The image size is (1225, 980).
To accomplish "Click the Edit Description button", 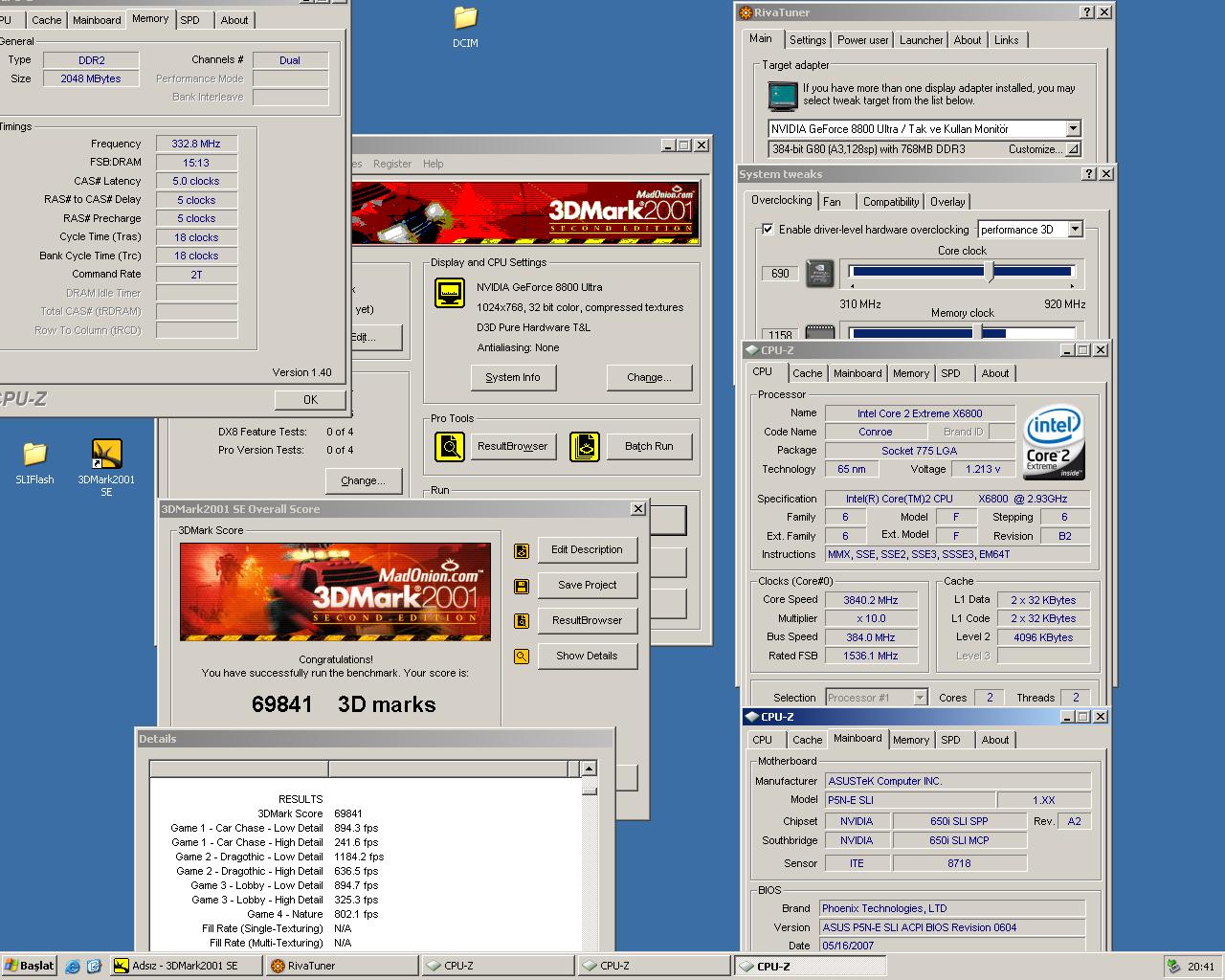I will pos(587,549).
